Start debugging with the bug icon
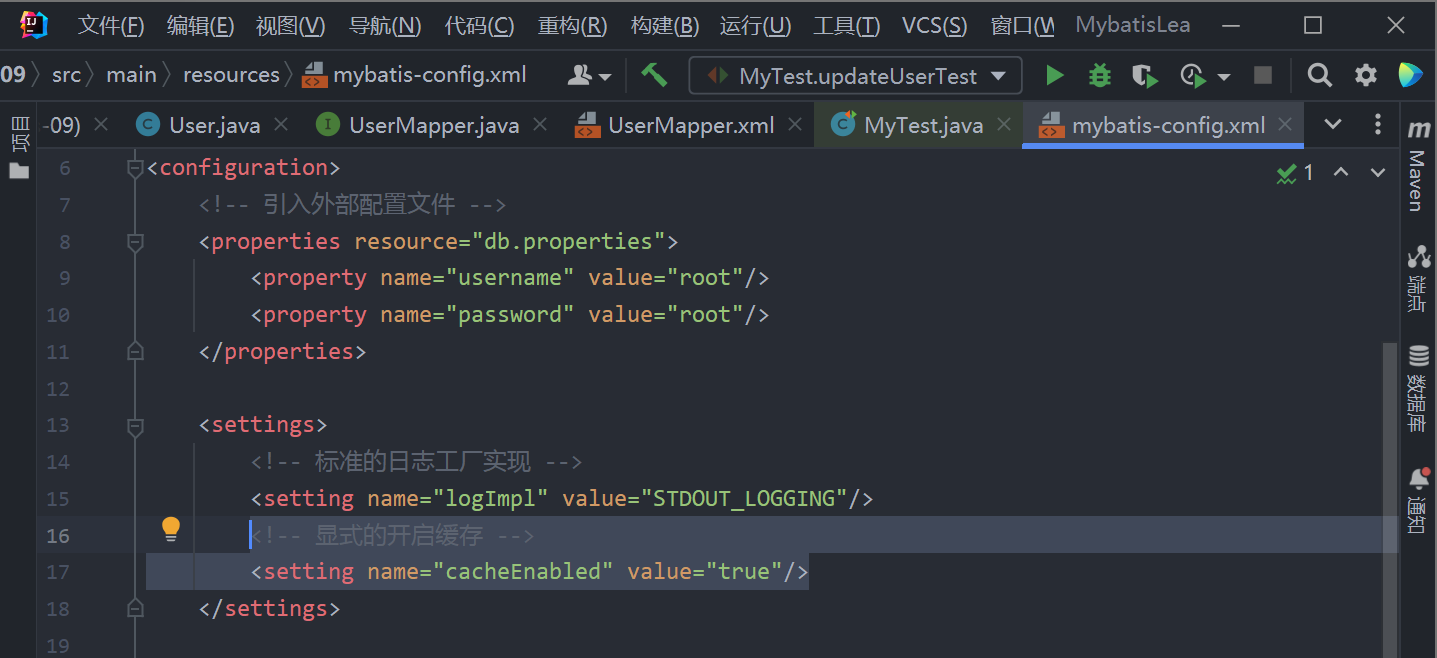 click(x=1099, y=75)
